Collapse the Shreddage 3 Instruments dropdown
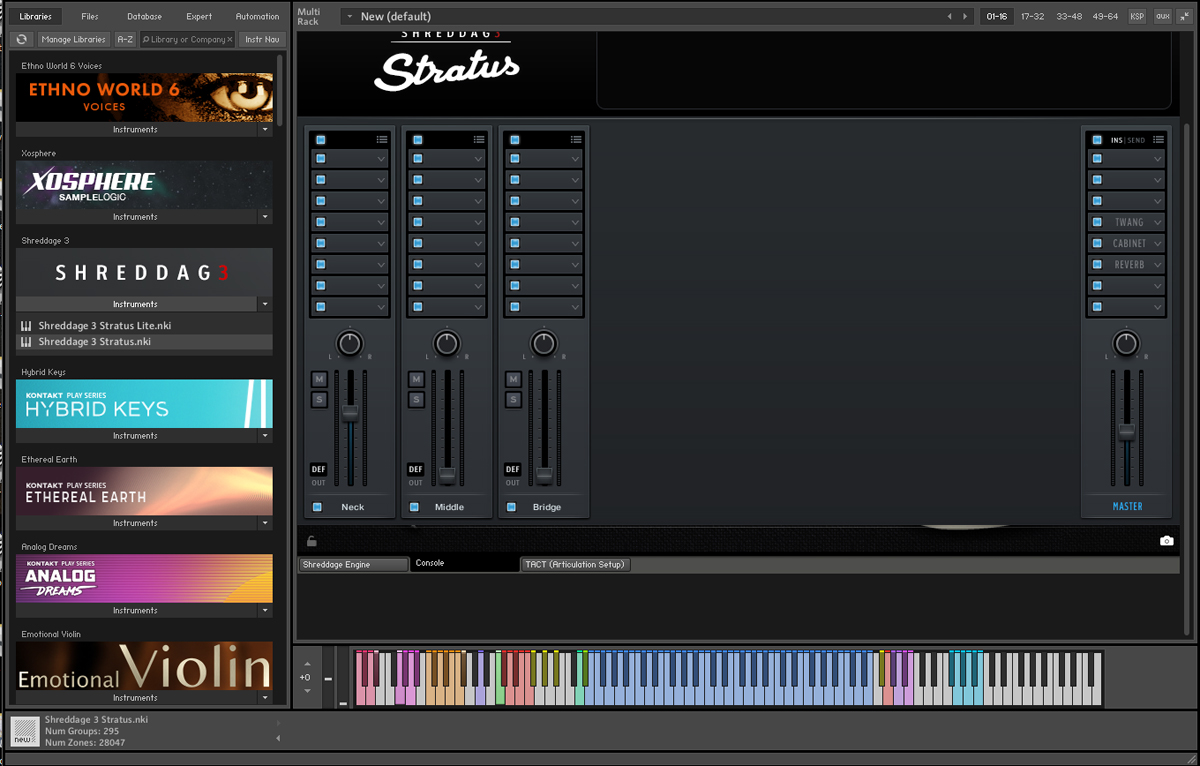 (x=265, y=304)
